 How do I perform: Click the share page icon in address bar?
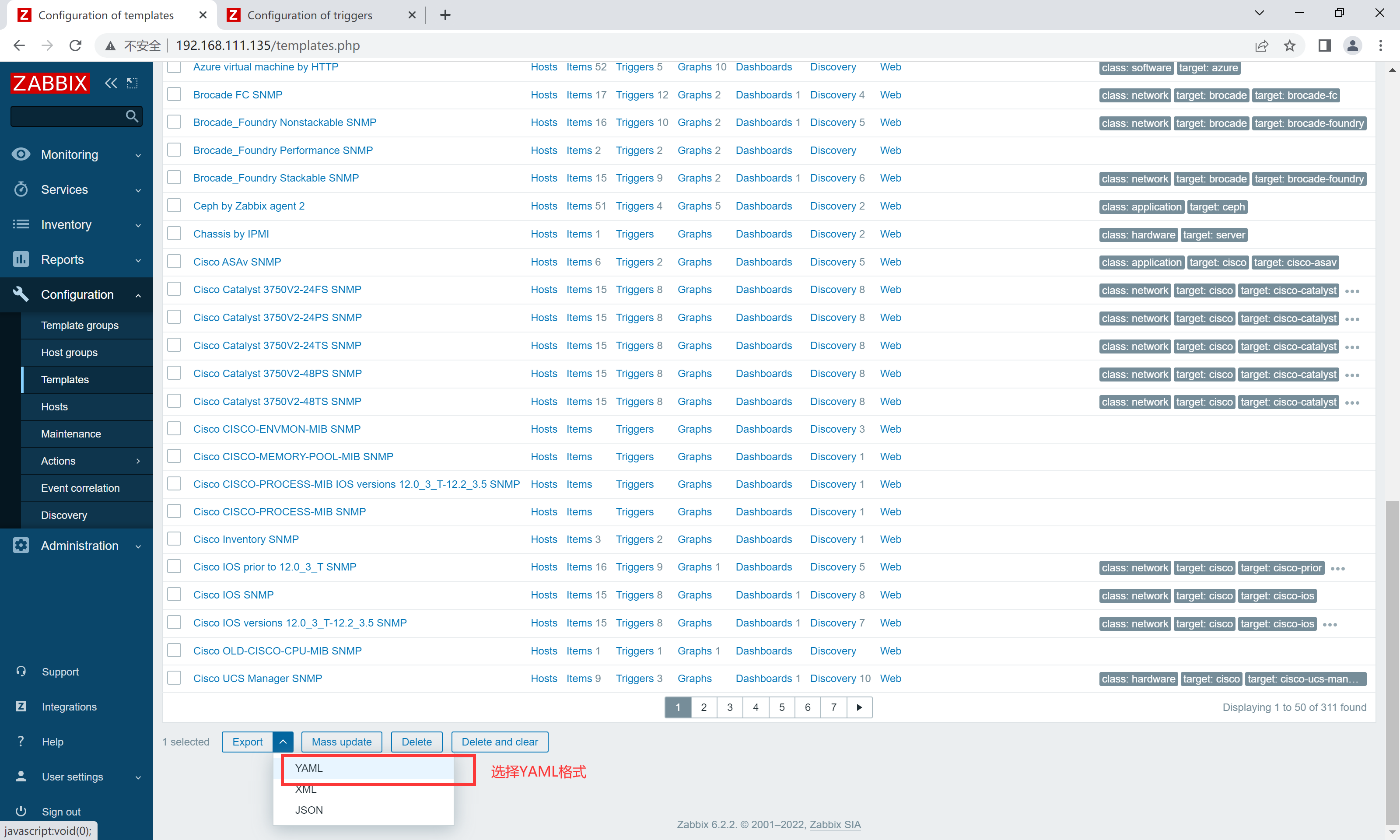click(1261, 45)
